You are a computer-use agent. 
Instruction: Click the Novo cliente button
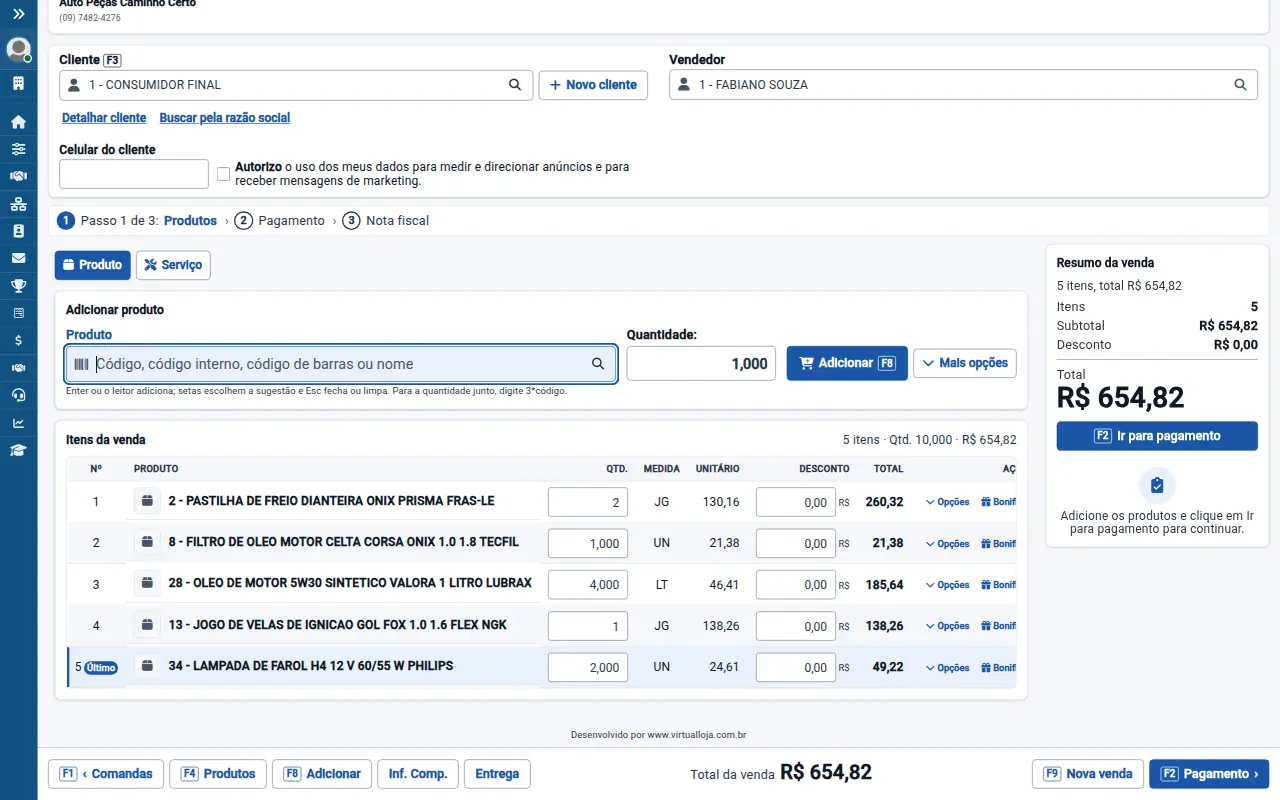point(593,85)
